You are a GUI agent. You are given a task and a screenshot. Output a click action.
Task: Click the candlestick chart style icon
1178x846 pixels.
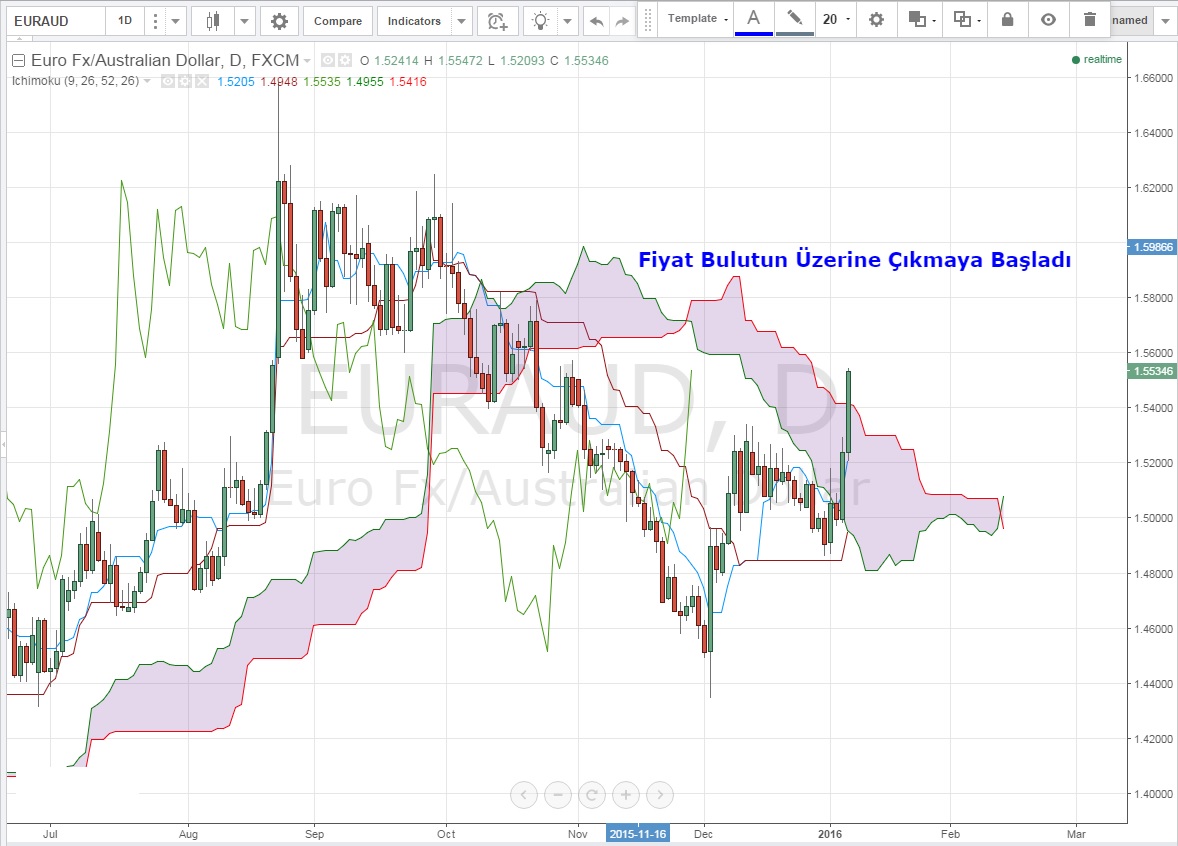coord(212,21)
